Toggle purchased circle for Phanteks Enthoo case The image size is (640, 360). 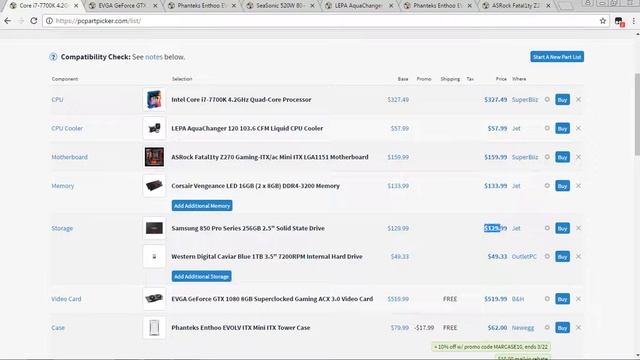point(547,327)
